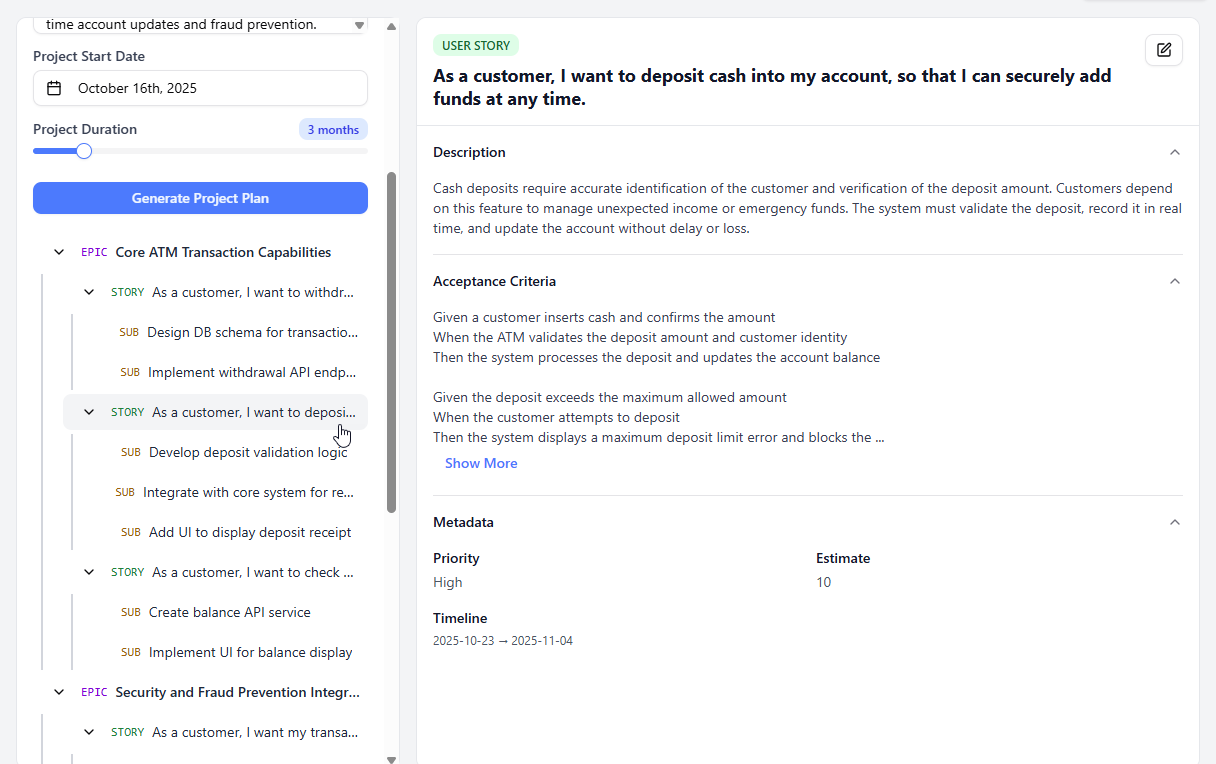Open the dropdown above Project Start Date
1216x764 pixels.
(x=199, y=24)
